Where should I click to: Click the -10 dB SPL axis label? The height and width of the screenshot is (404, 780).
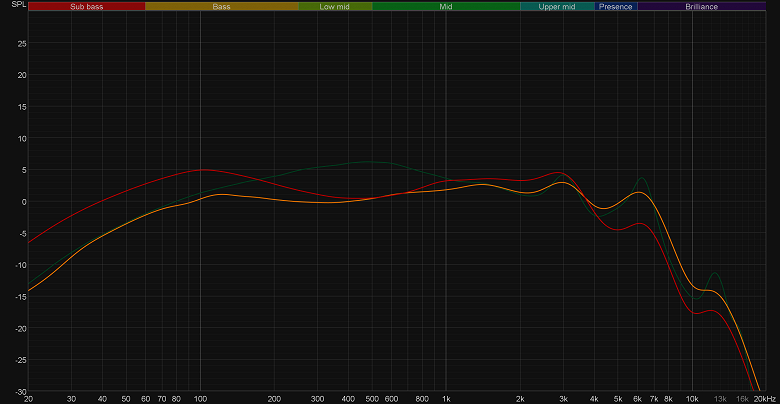[x=21, y=265]
